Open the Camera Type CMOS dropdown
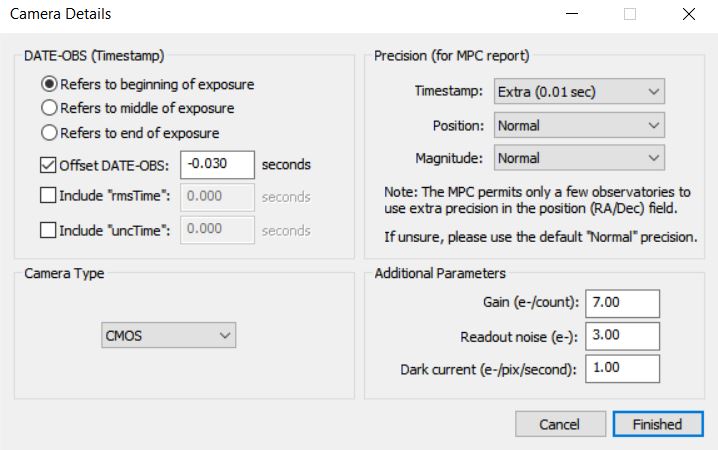The width and height of the screenshot is (718, 450). pyautogui.click(x=169, y=336)
